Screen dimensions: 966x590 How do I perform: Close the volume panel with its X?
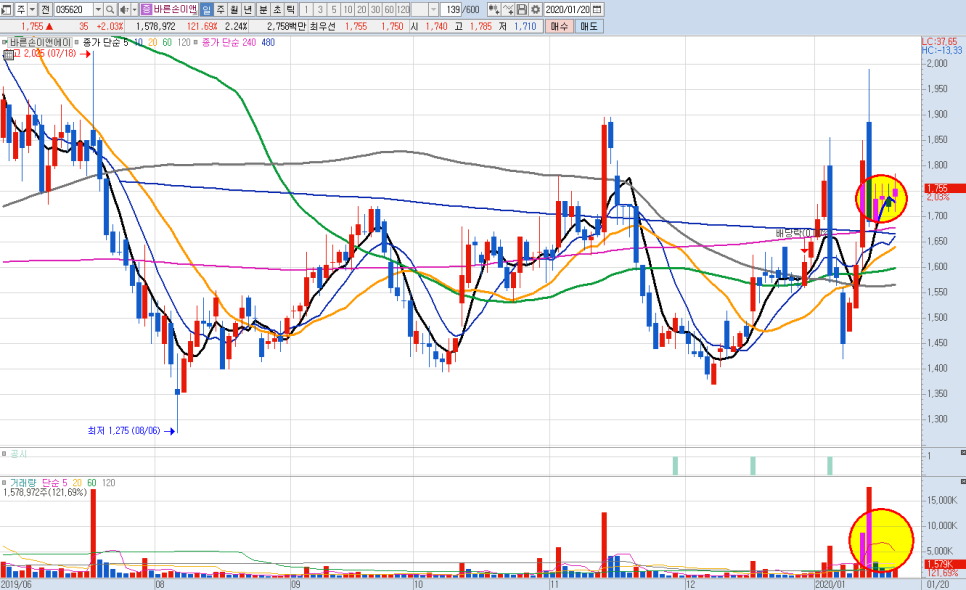coord(962,480)
